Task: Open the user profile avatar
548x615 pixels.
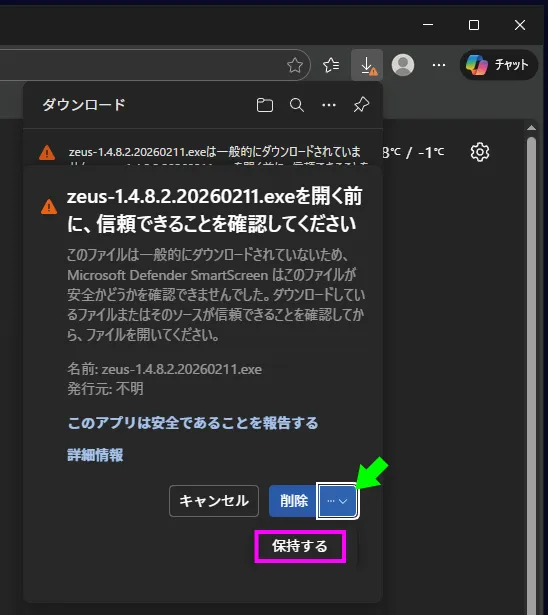Action: pos(403,65)
